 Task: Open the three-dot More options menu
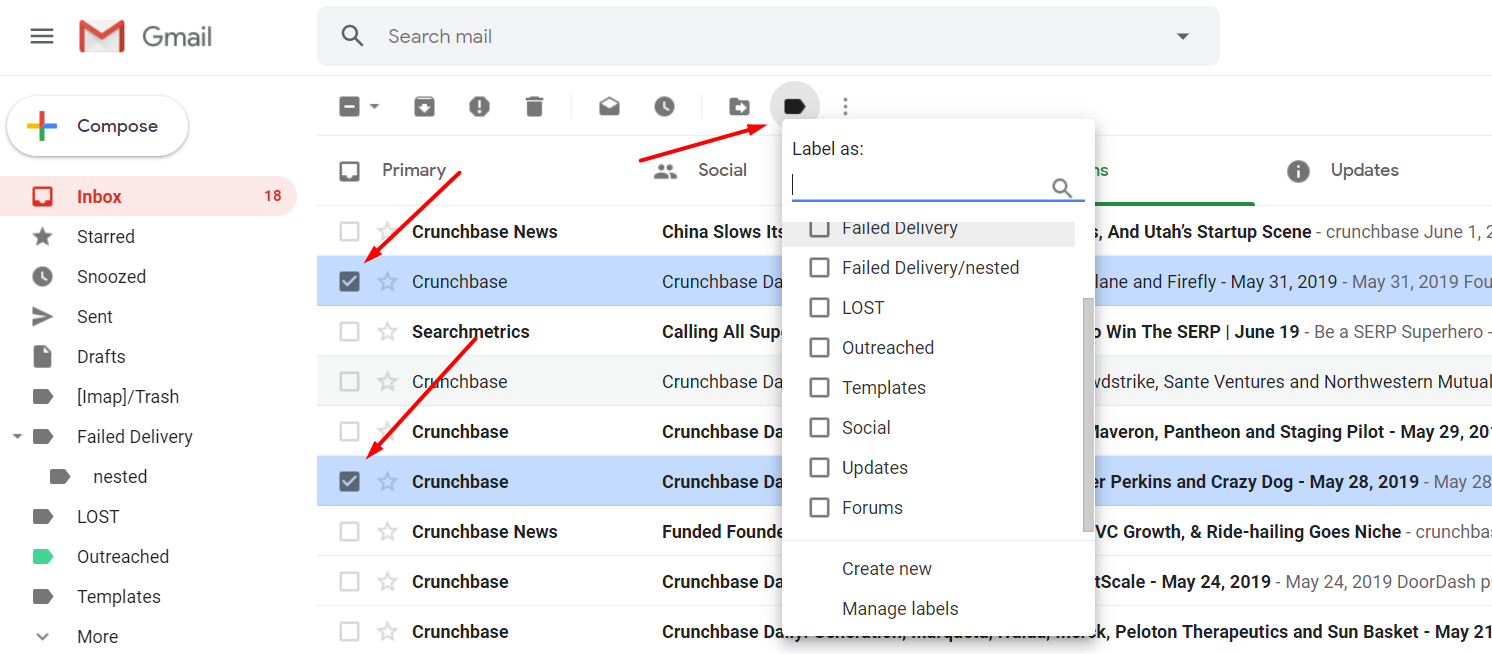(x=846, y=106)
